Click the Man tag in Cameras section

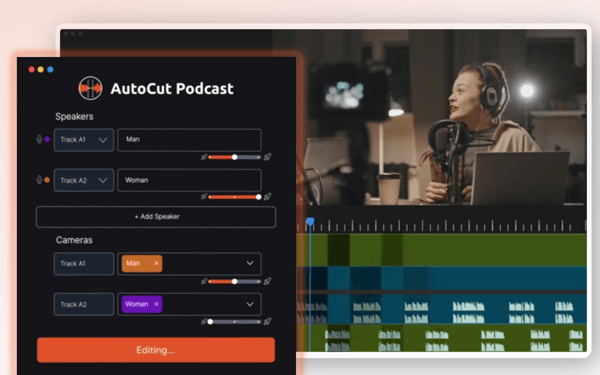142,263
